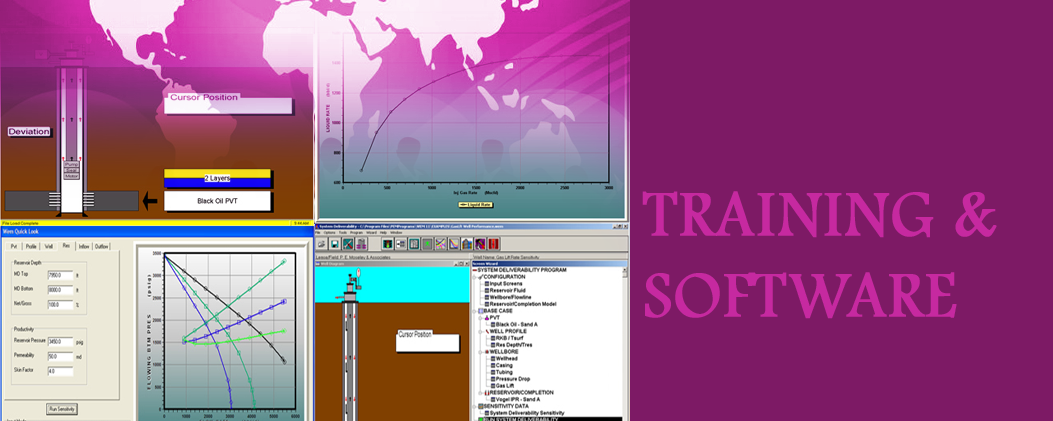Viewport: 1053px width, 421px height.
Task: Switch to the Pvt tab
Action: pyautogui.click(x=15, y=246)
